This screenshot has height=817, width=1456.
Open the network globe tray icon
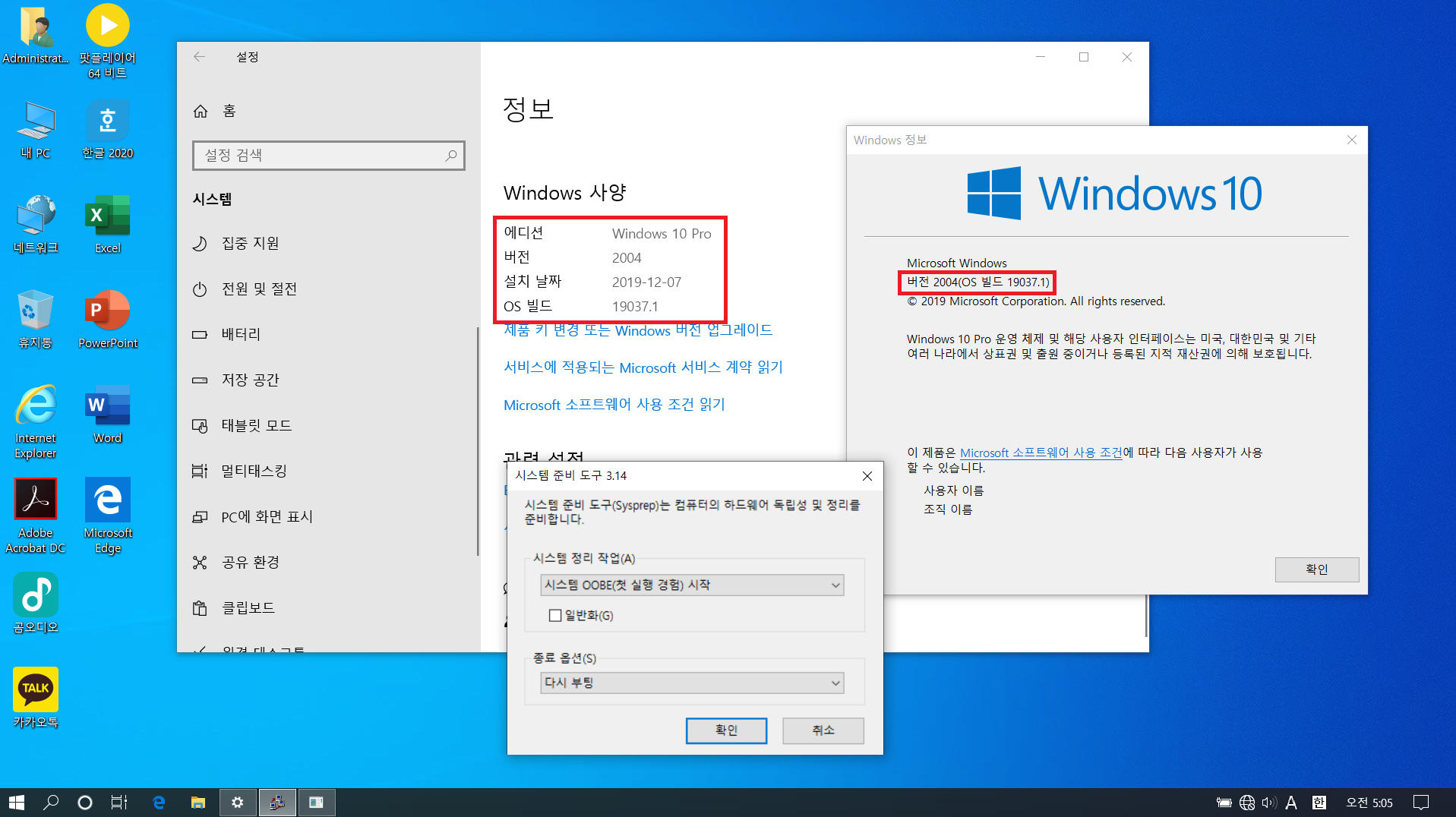coord(1246,803)
